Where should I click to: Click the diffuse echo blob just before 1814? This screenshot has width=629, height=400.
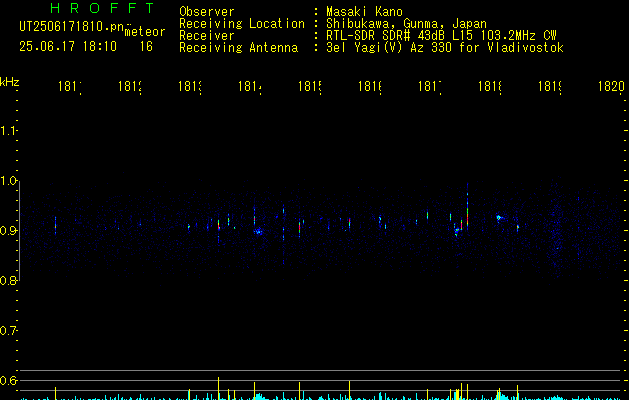pos(258,231)
